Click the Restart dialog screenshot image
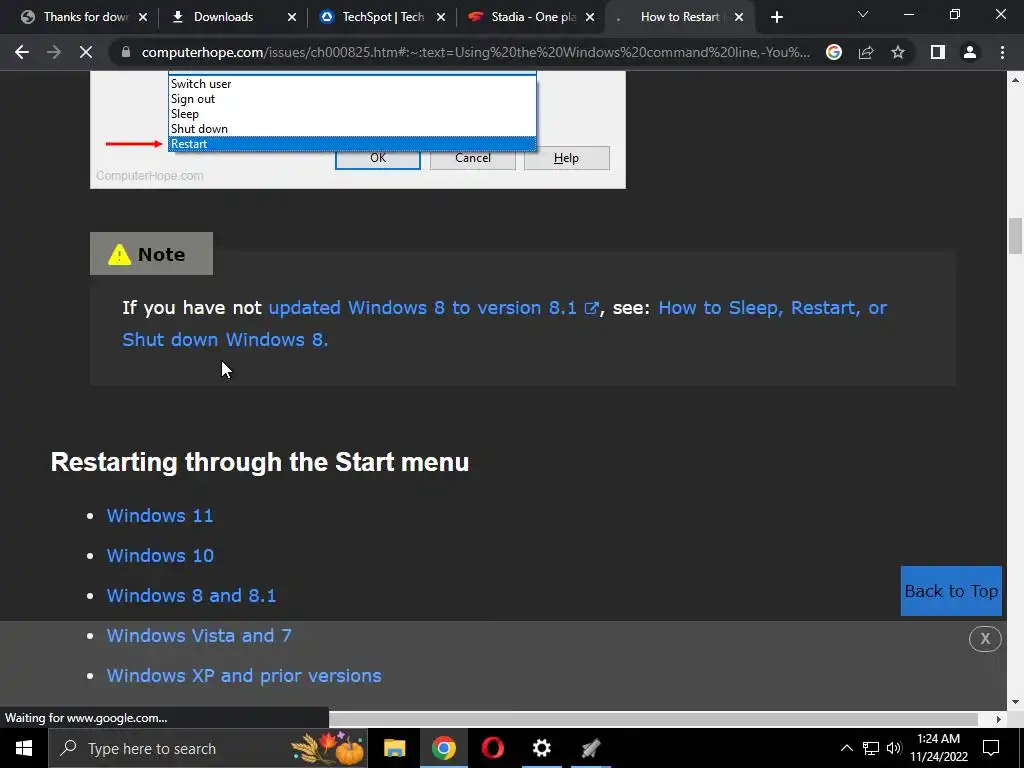The height and width of the screenshot is (768, 1024). tap(357, 130)
